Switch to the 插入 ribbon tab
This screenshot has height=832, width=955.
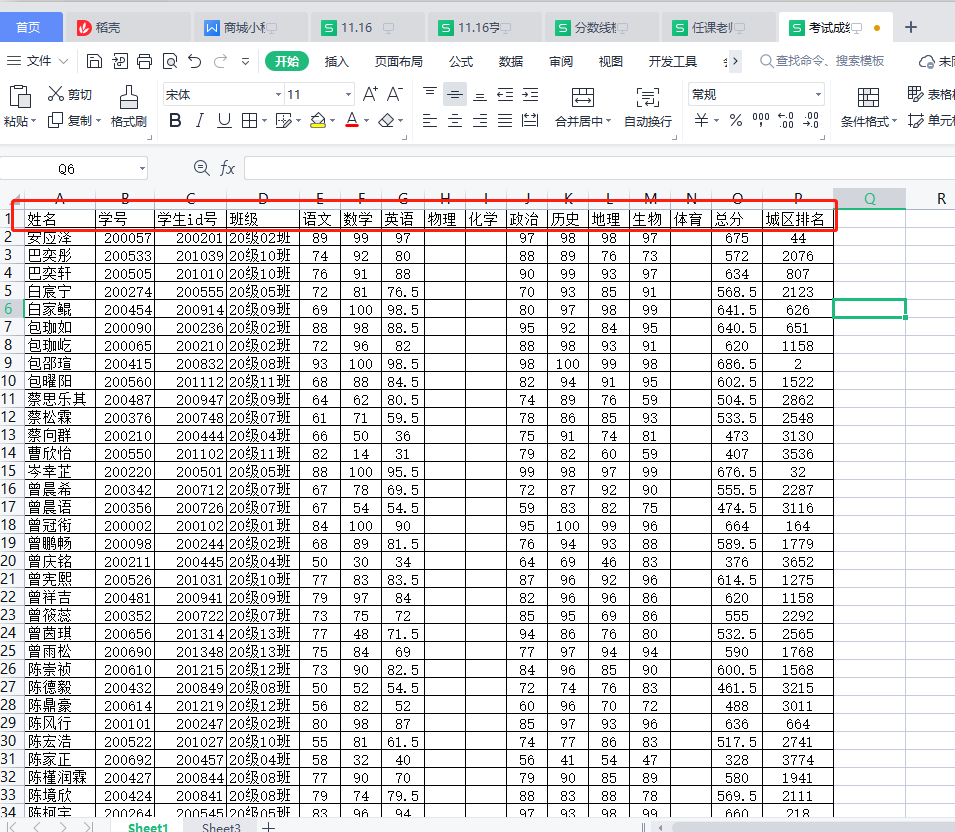336,62
